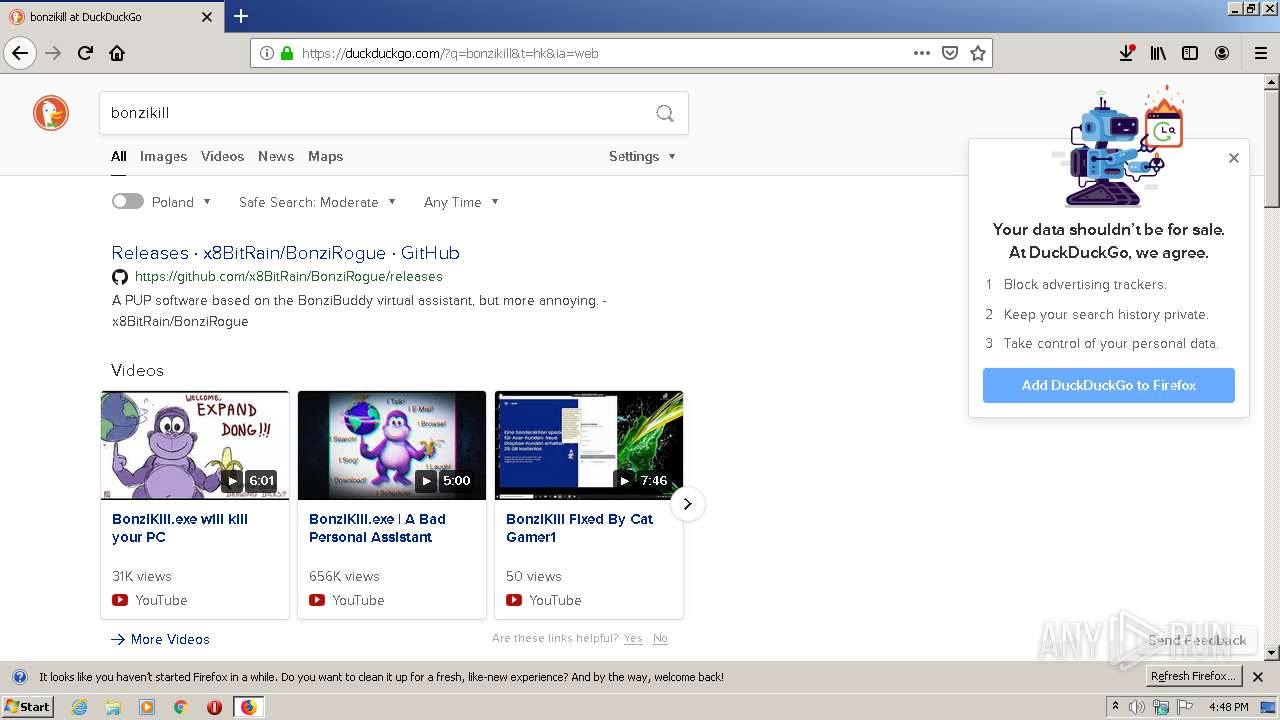Save page to Pocket
The image size is (1280, 720).
(x=950, y=53)
